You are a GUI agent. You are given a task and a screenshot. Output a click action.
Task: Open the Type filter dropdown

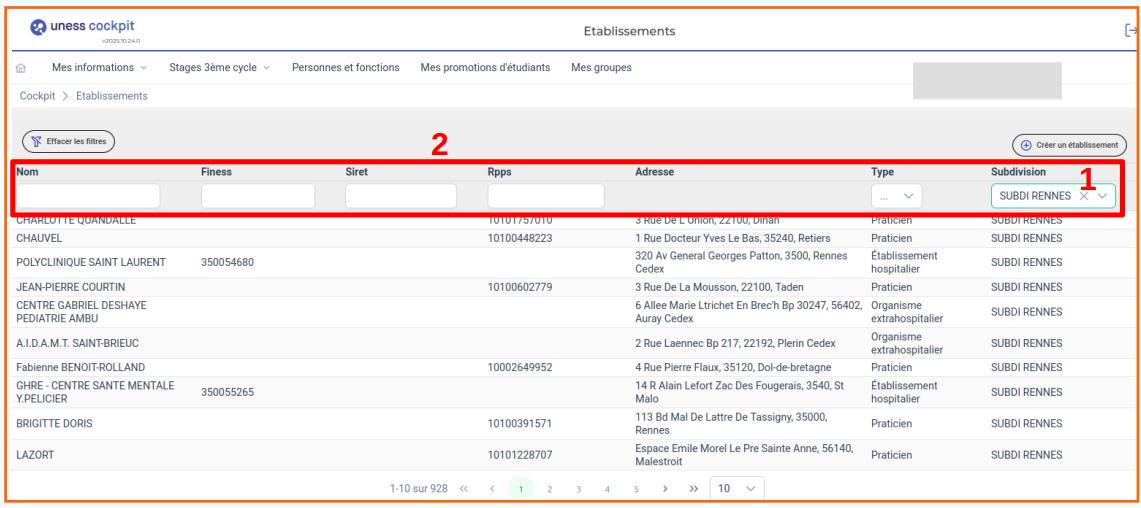[x=896, y=196]
